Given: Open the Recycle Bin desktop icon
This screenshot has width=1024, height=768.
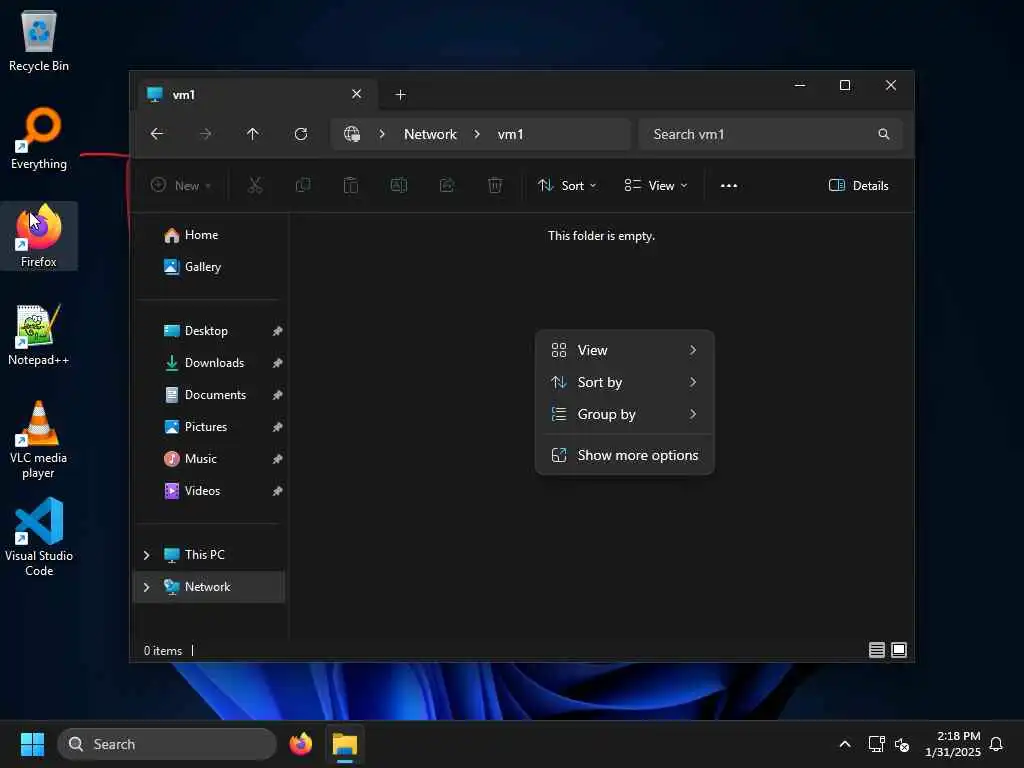Looking at the screenshot, I should click(39, 40).
